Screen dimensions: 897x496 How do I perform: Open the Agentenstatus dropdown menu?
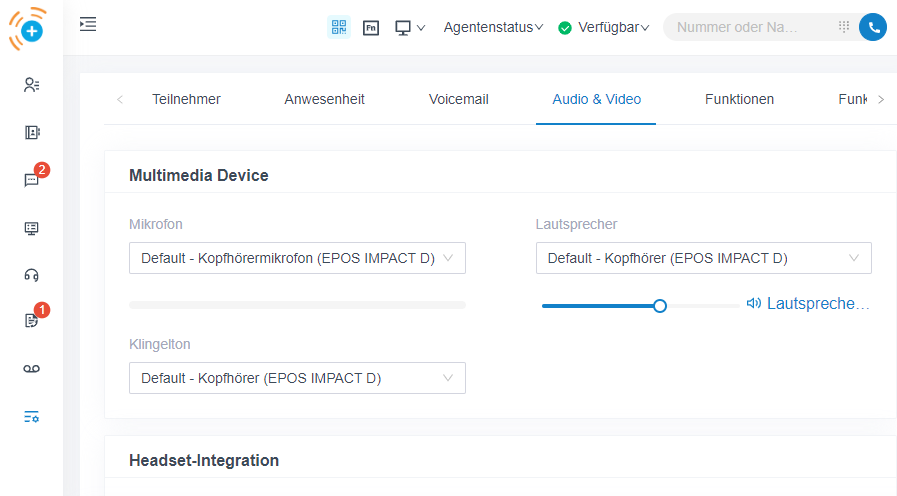(493, 27)
